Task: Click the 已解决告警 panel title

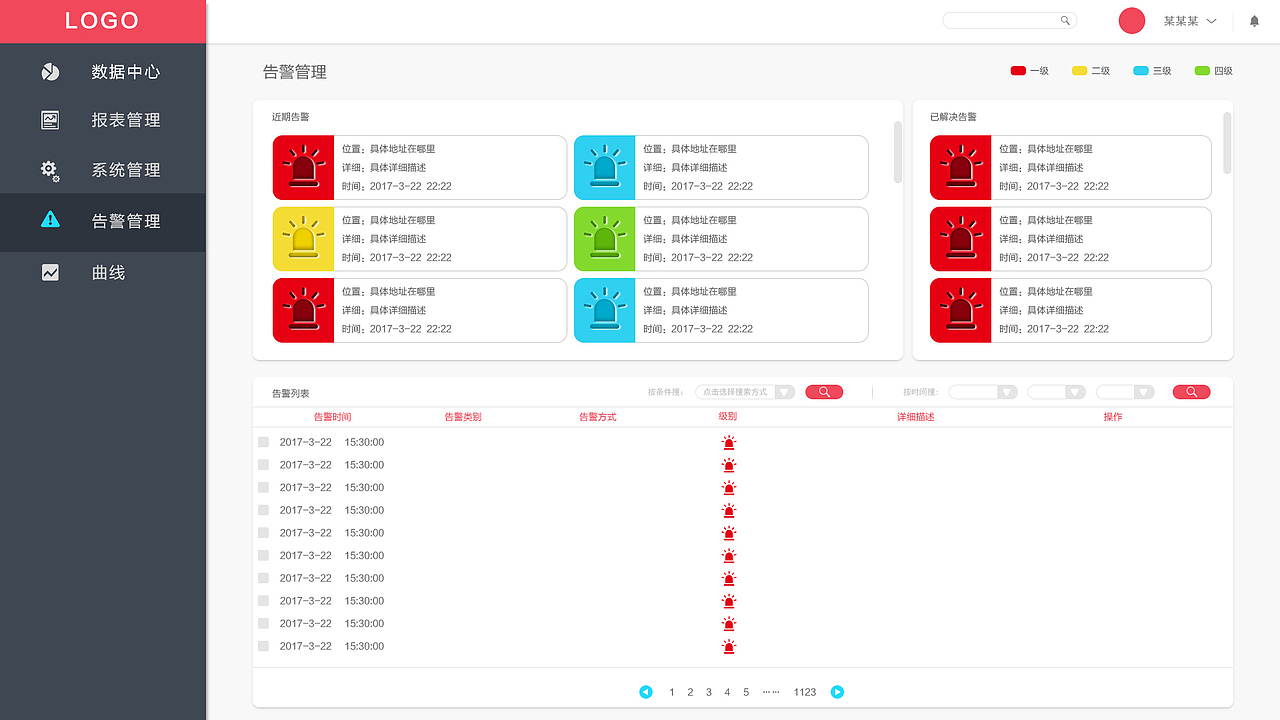Action: 953,117
